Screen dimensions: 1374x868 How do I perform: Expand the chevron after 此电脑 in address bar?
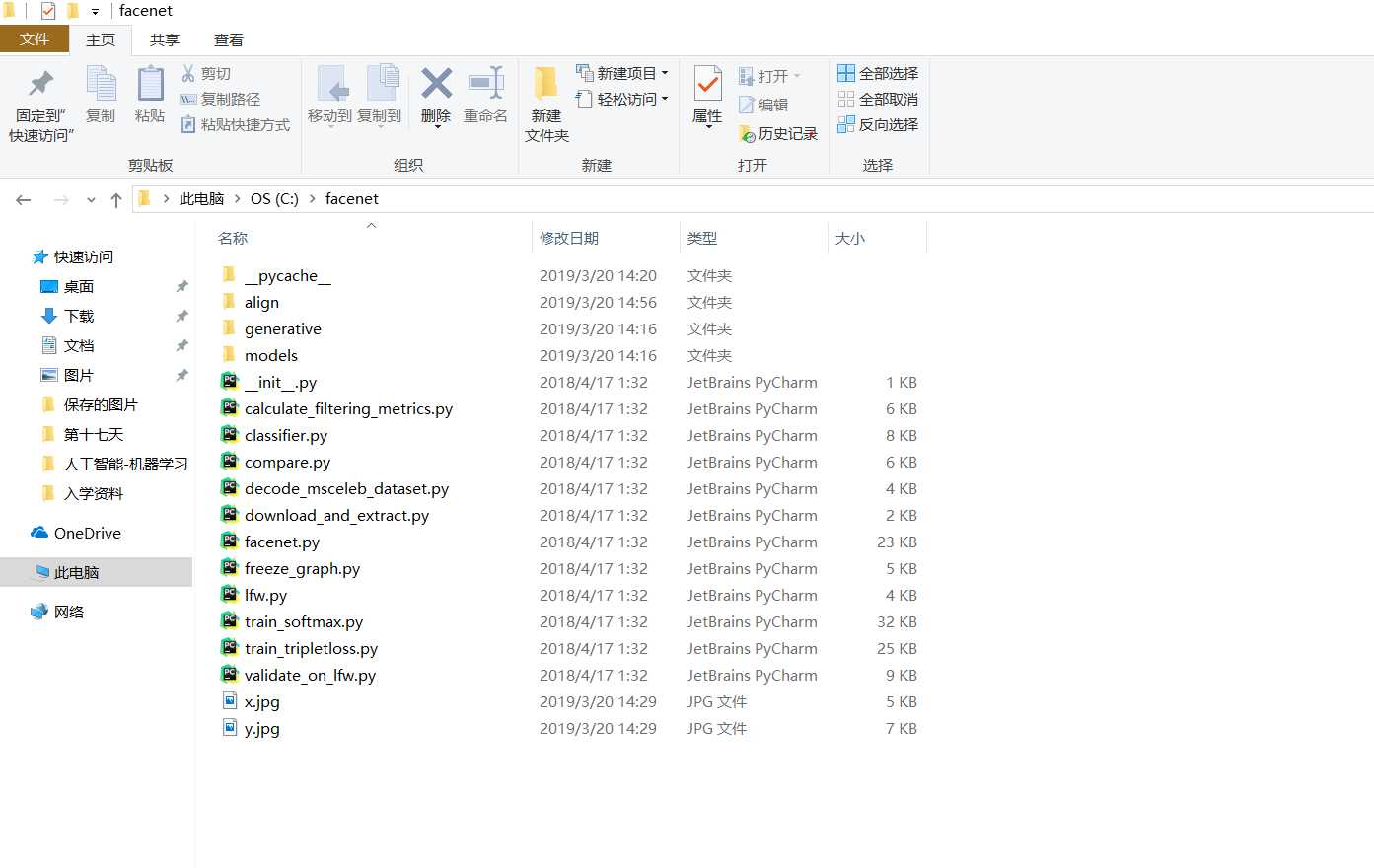[237, 199]
